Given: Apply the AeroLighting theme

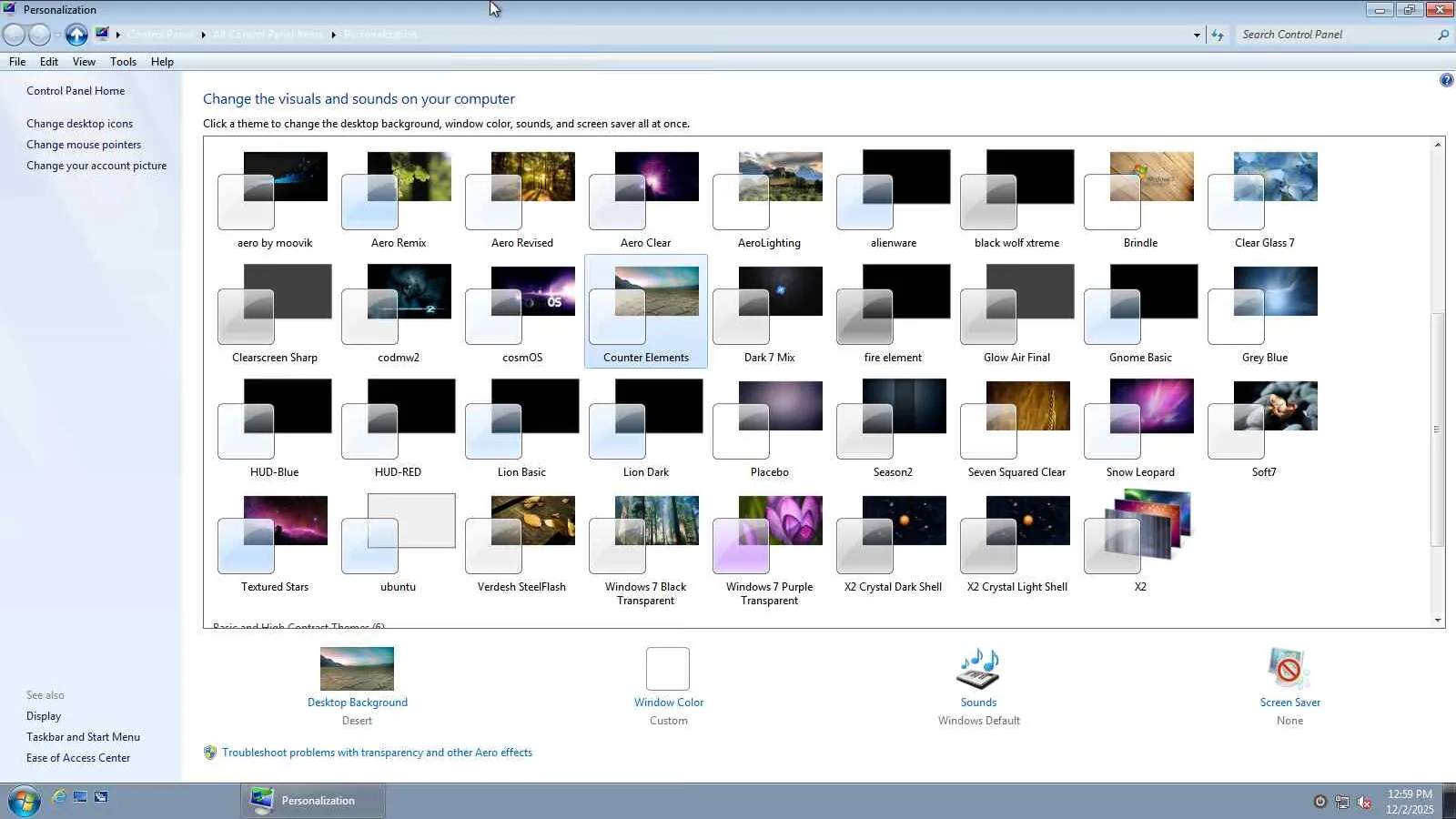Looking at the screenshot, I should click(x=770, y=198).
